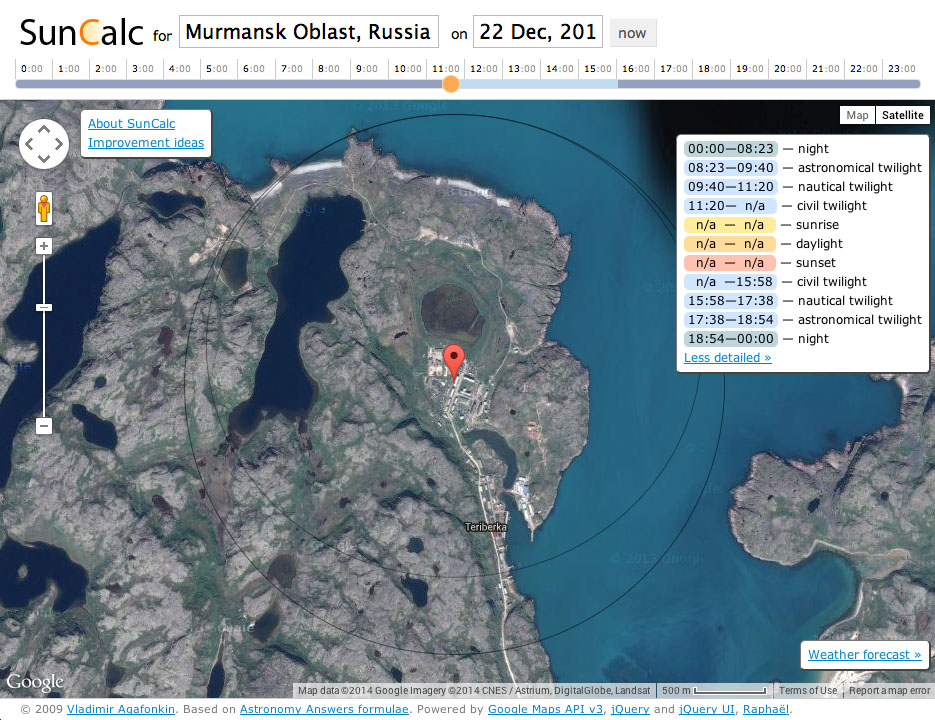Open the Report a map error link
This screenshot has height=720, width=935.
(x=889, y=690)
